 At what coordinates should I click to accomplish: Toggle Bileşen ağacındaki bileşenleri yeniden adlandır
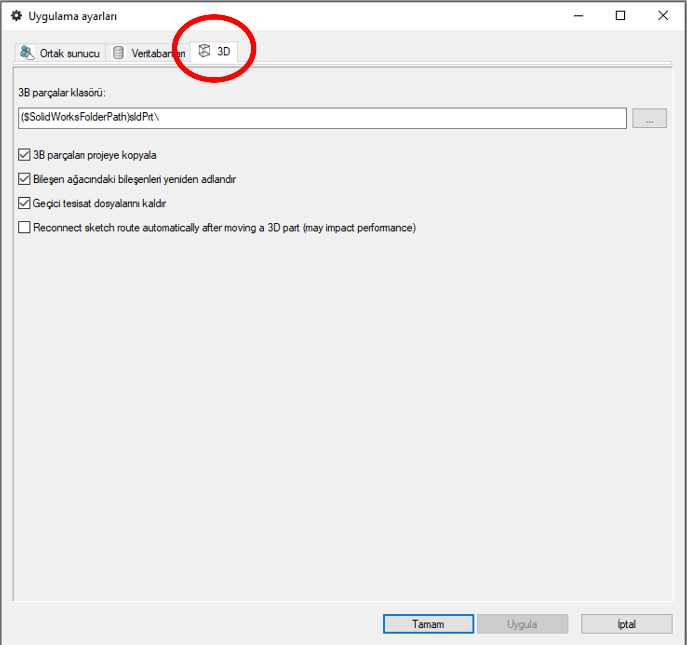[x=24, y=179]
